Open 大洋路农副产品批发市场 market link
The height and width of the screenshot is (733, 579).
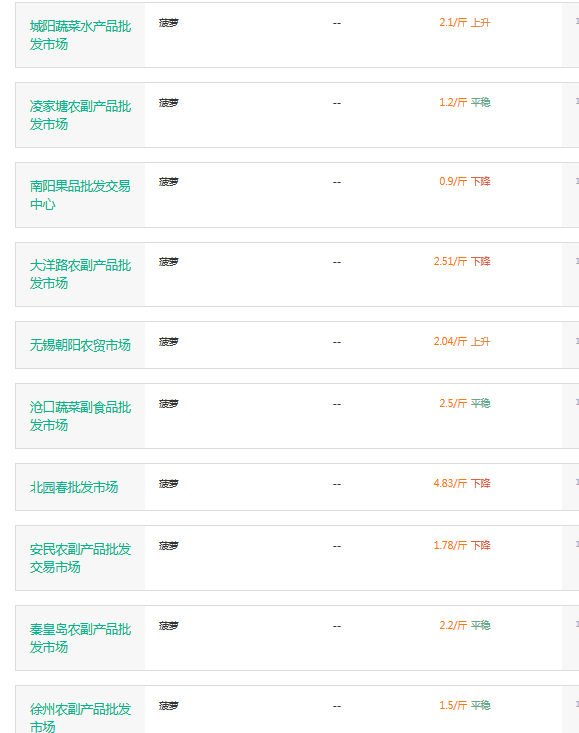click(80, 274)
